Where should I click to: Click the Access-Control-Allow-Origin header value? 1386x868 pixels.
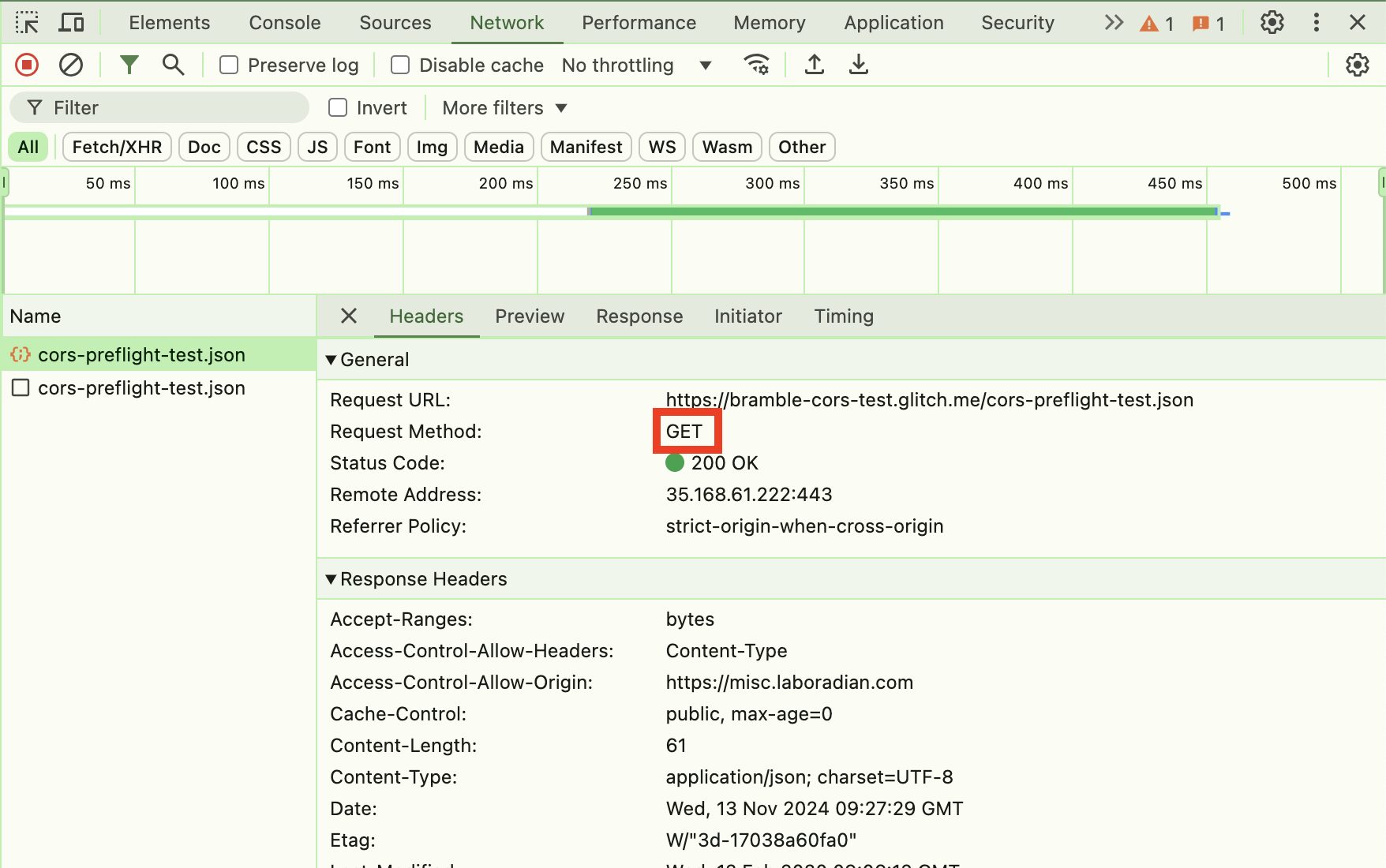pos(789,682)
